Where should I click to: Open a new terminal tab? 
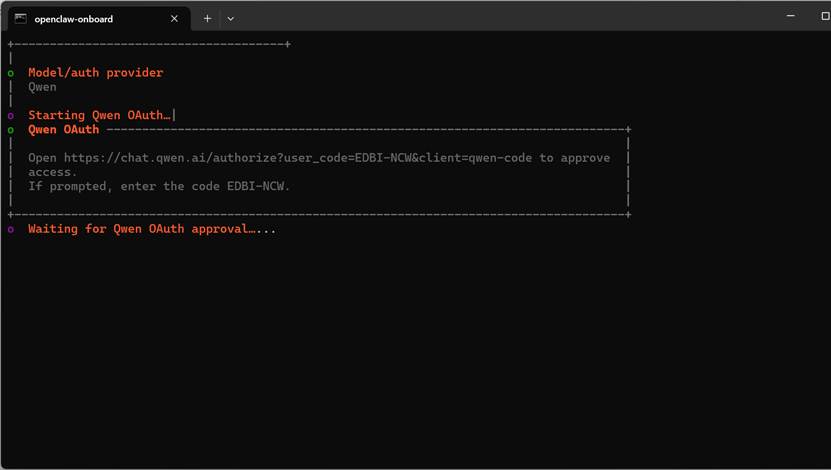(207, 19)
